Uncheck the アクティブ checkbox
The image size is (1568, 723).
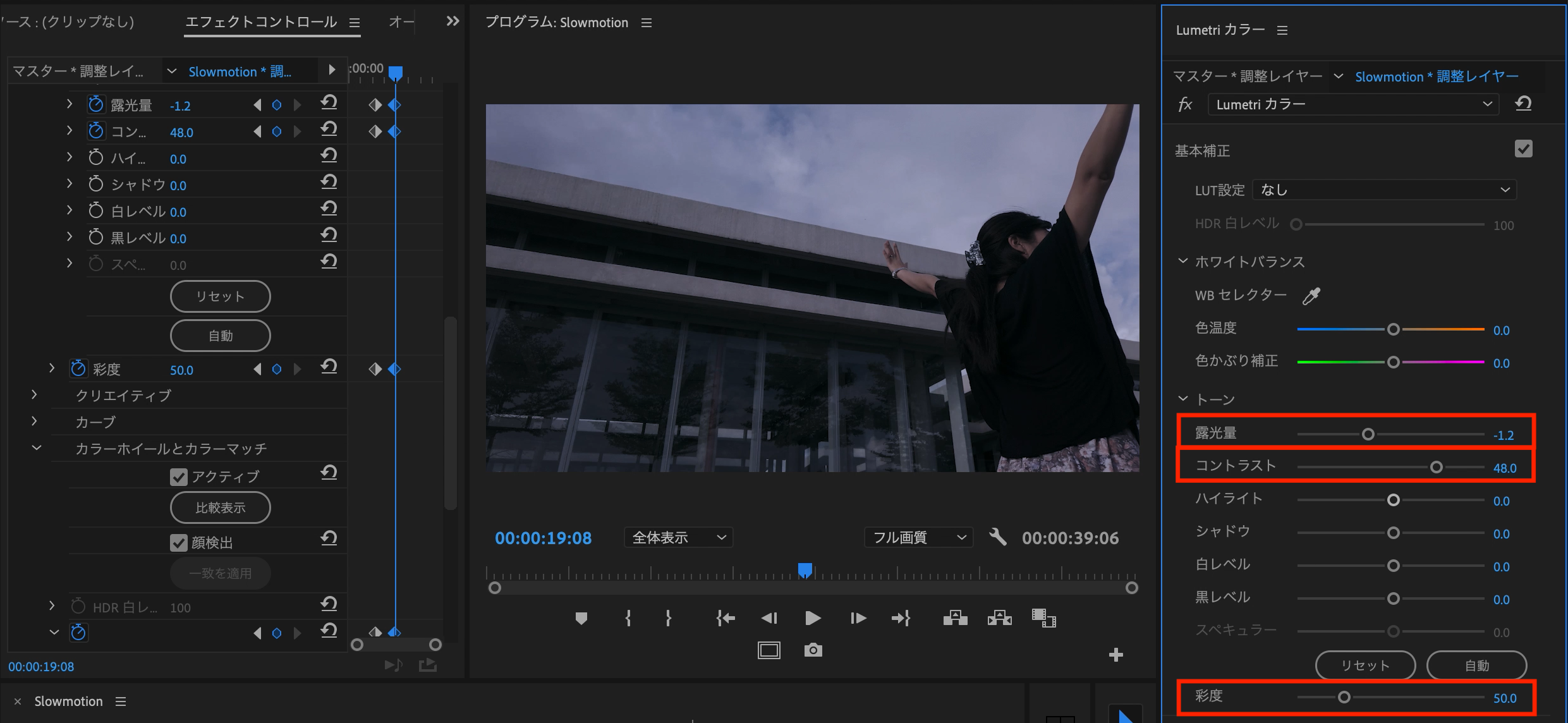click(179, 477)
